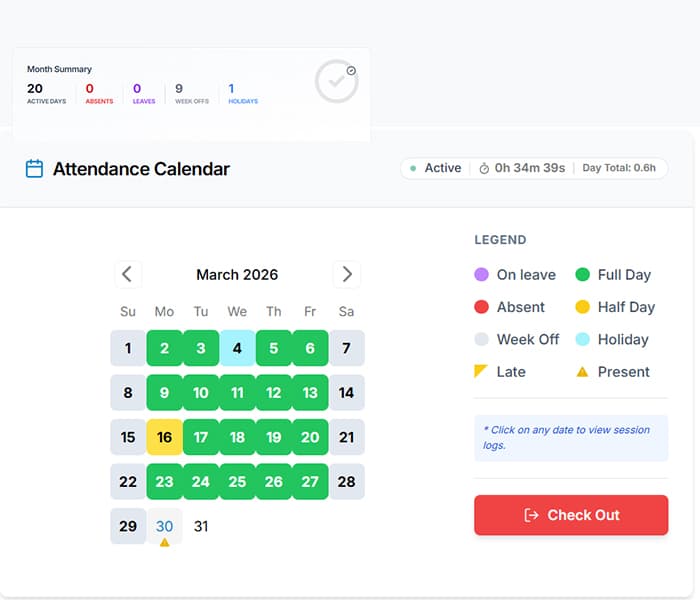This screenshot has height=600, width=700.
Task: Click the 0 Absents summary
Action: point(99,93)
